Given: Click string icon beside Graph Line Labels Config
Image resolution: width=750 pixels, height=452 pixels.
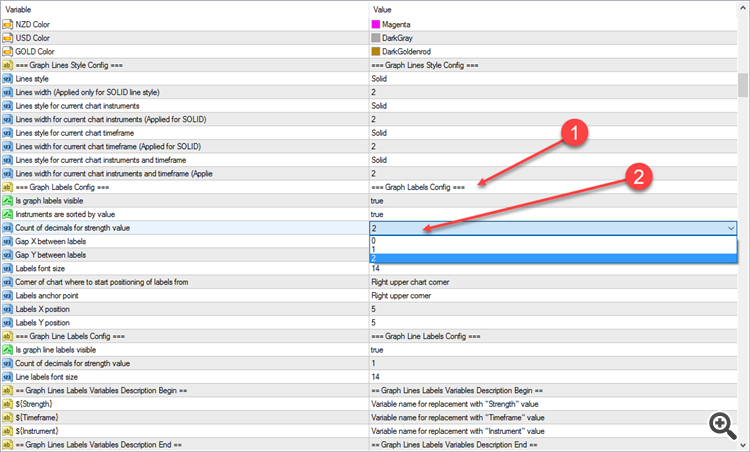Looking at the screenshot, I should click(x=7, y=336).
